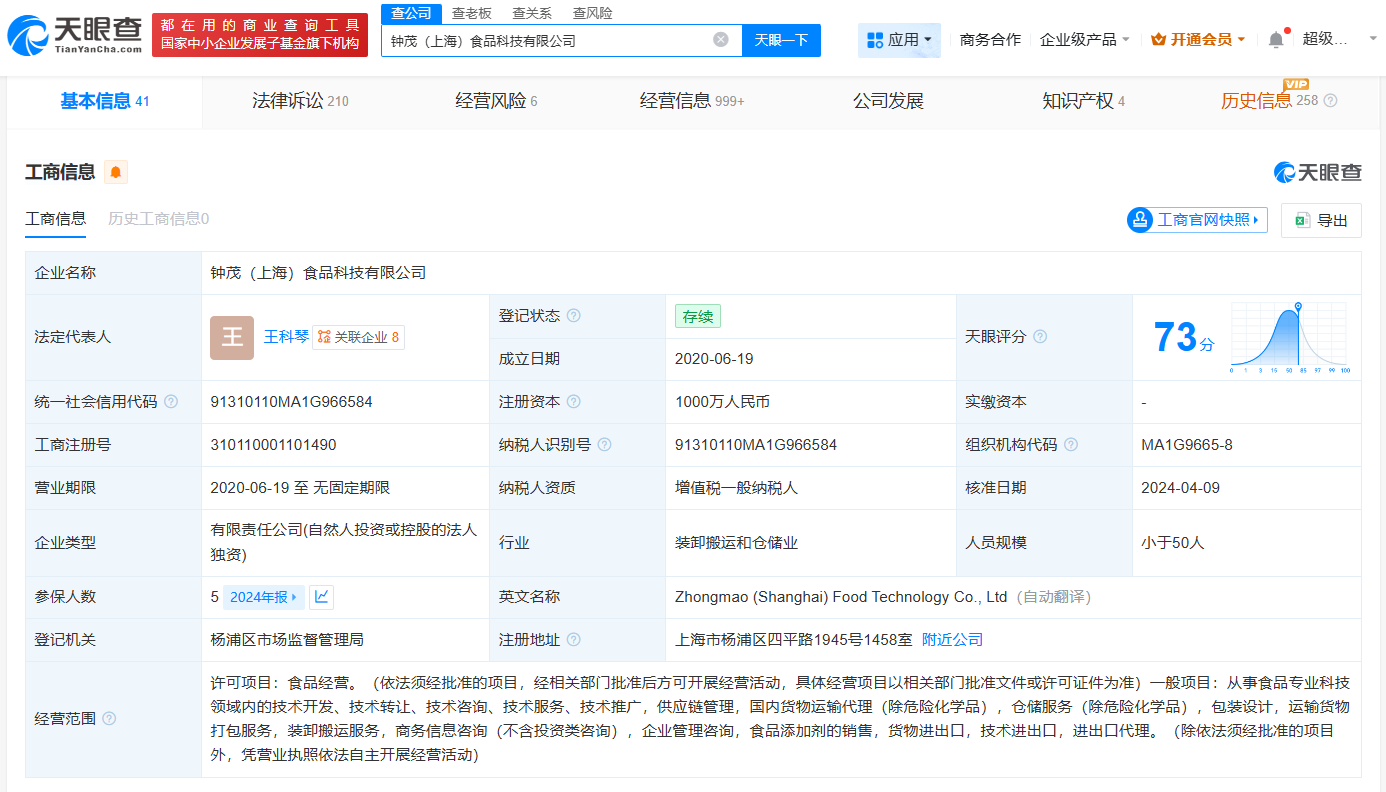Switch to the 法律诉讼 tab
Screen dimensions: 1386x792
(290, 100)
